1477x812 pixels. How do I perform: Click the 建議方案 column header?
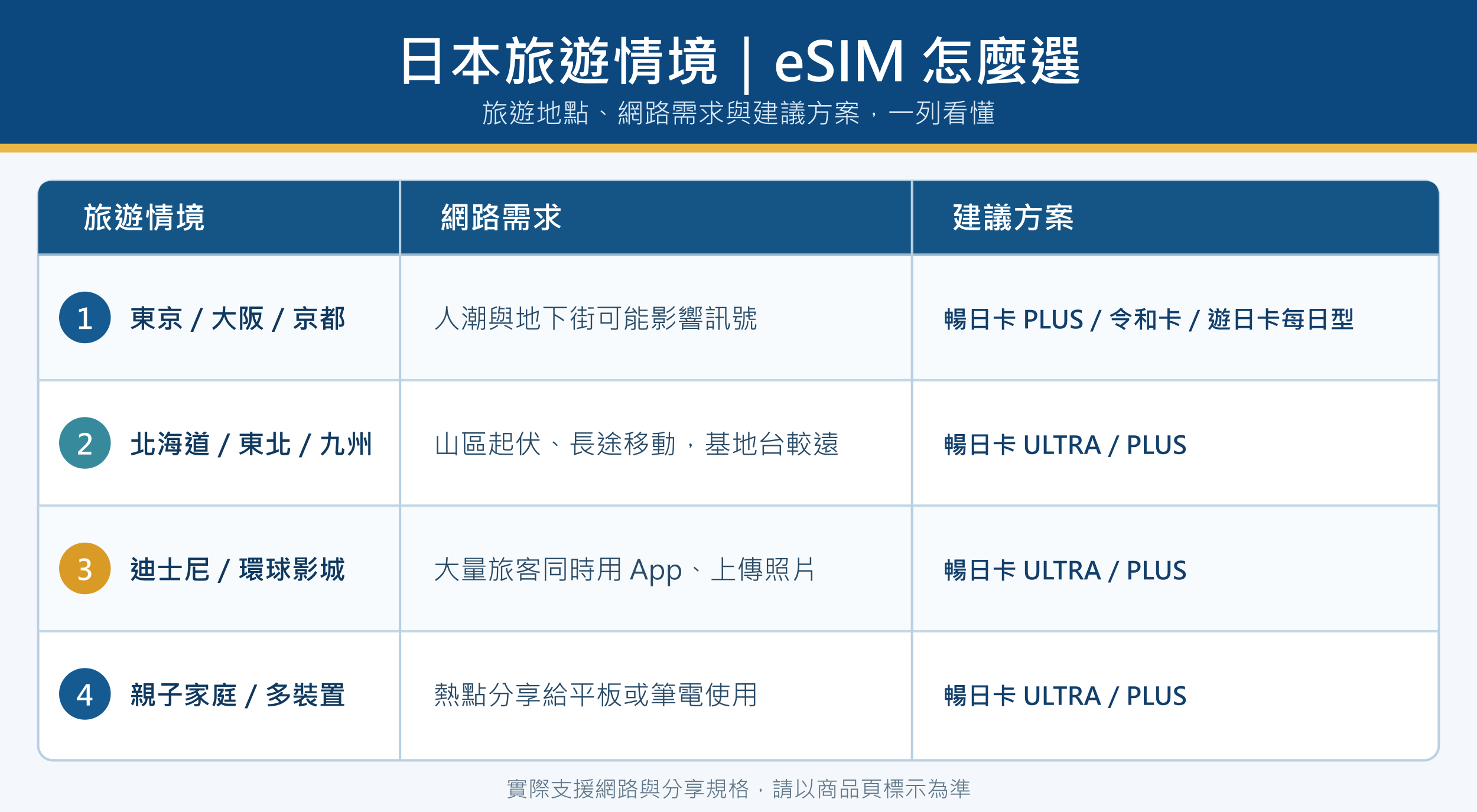pos(1013,217)
